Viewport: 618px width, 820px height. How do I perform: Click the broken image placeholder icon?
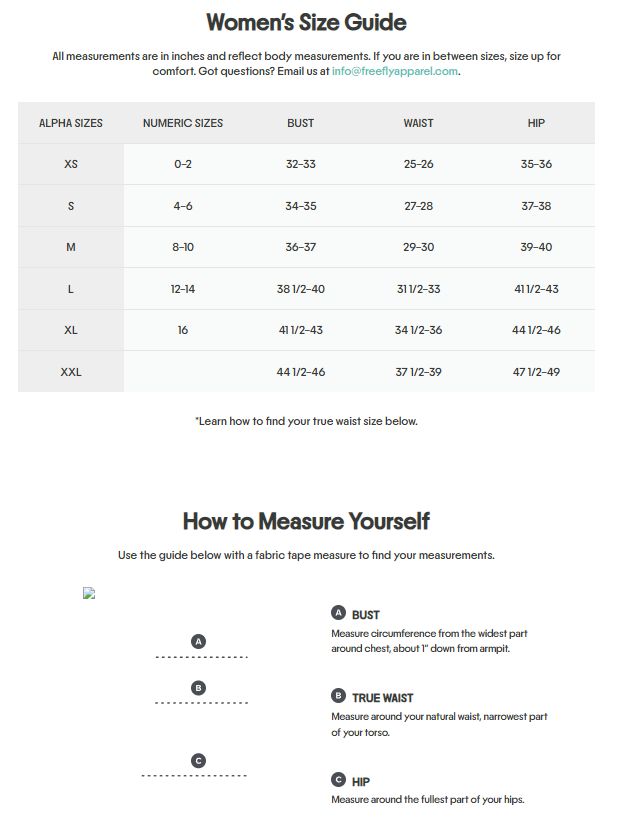(88, 593)
